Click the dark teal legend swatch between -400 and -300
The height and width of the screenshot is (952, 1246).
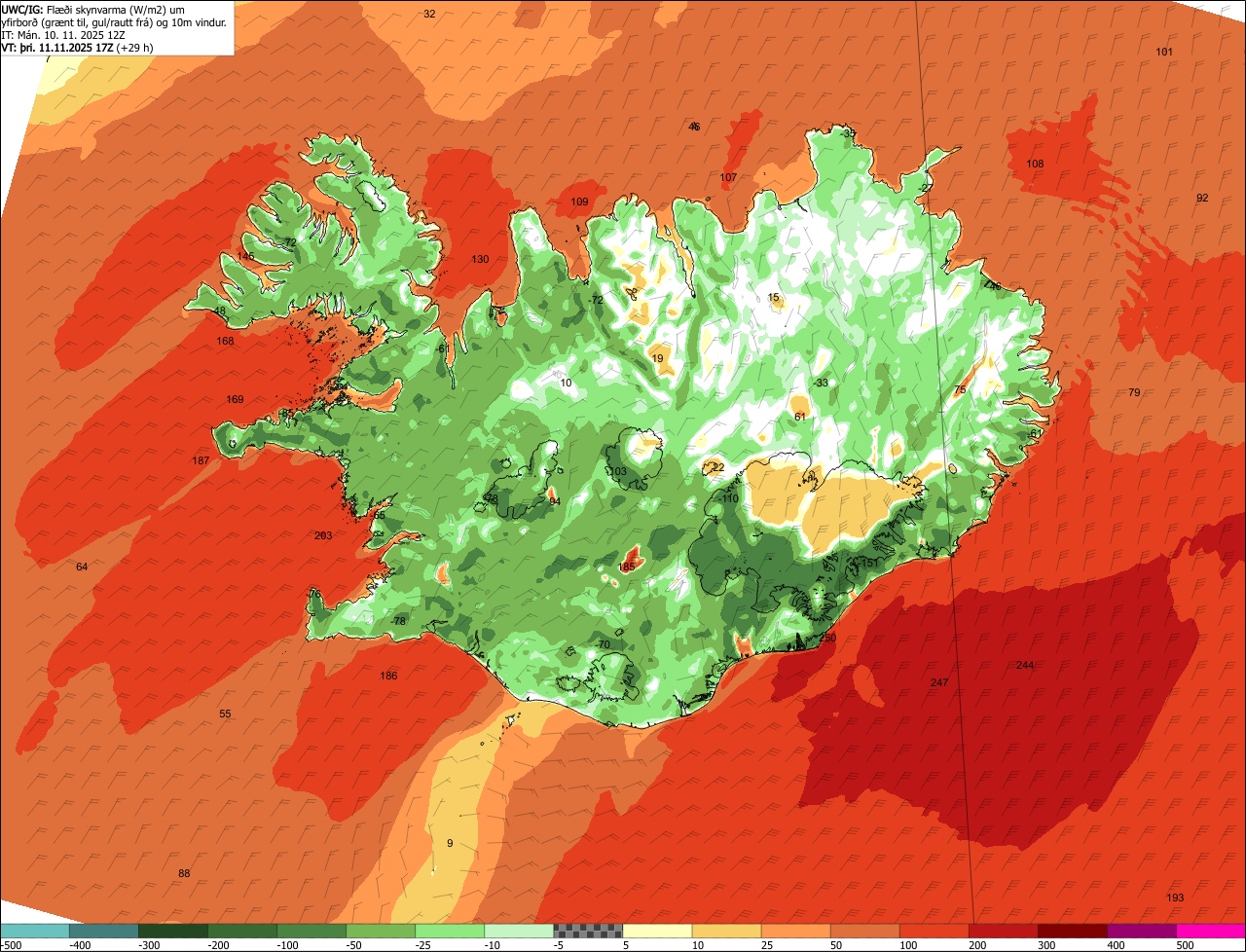pyautogui.click(x=104, y=931)
